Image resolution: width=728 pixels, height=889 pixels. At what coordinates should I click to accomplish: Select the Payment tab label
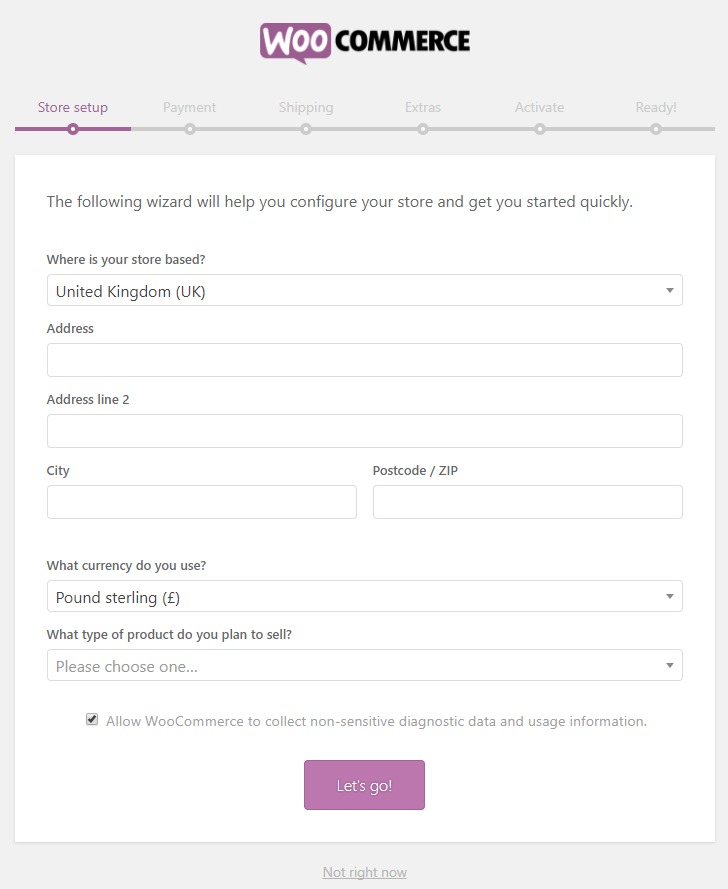189,107
